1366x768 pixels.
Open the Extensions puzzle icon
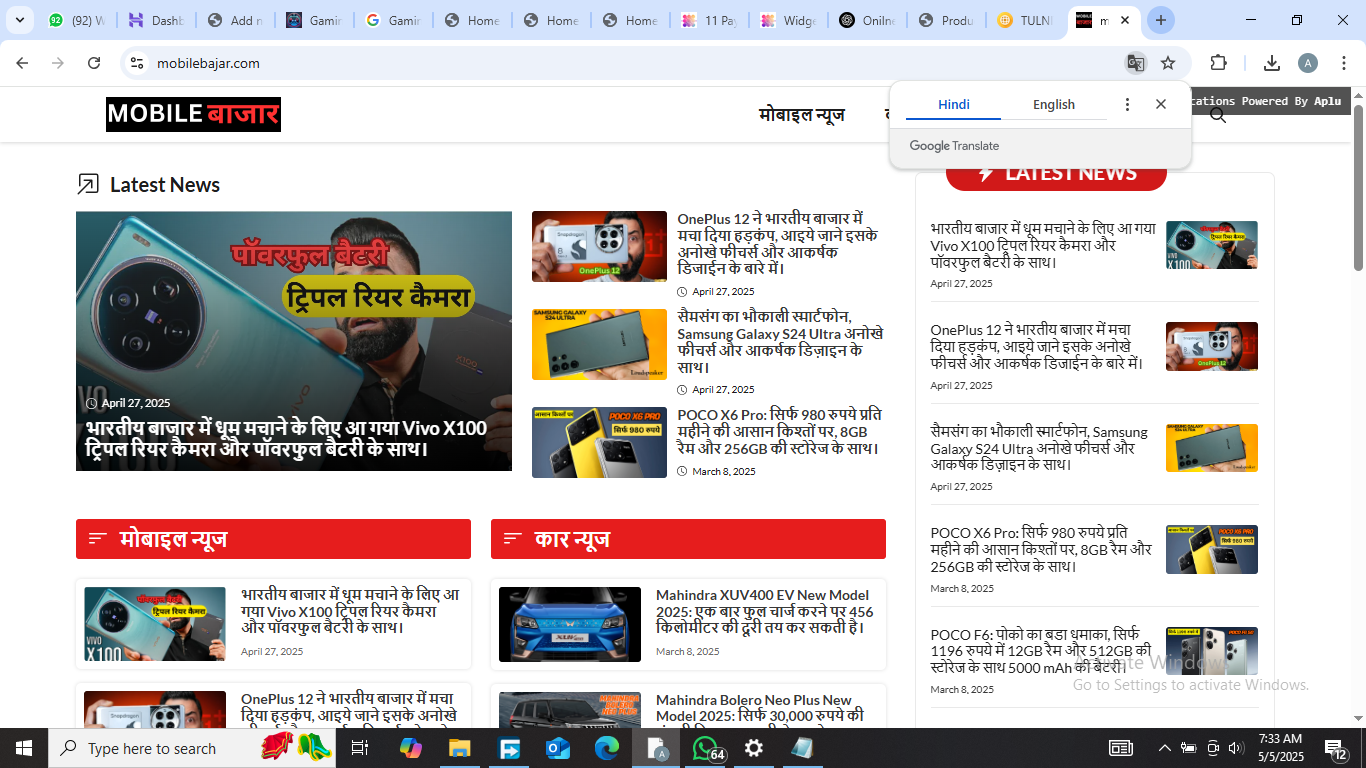[1218, 63]
